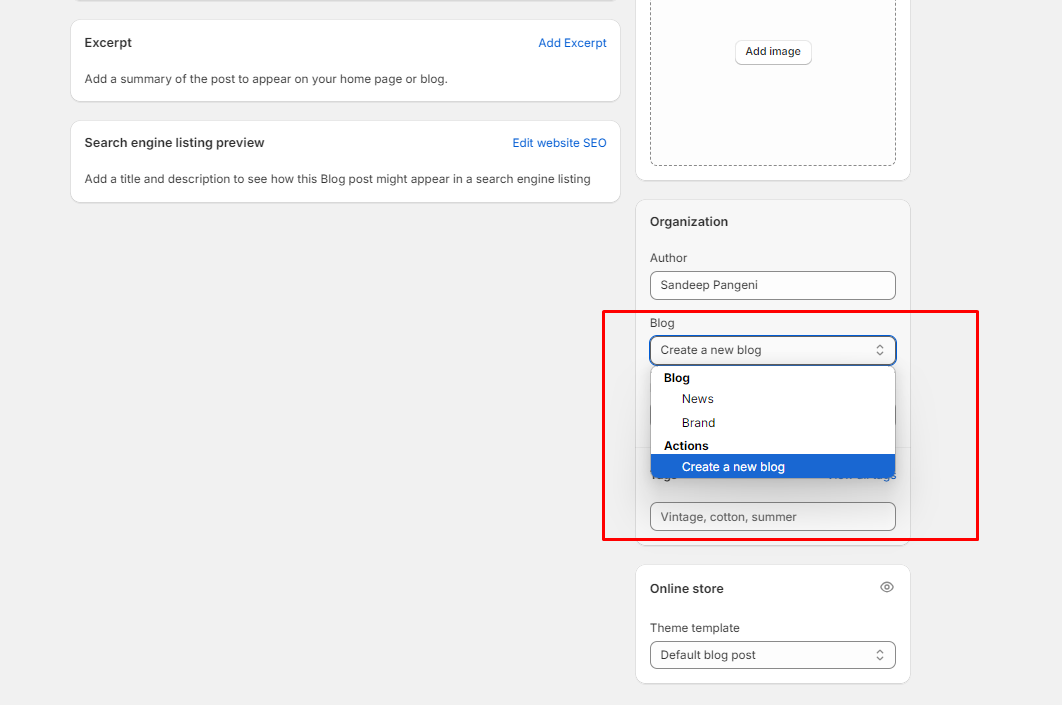The image size is (1062, 705).
Task: Choose the Brand blog option
Action: (699, 423)
